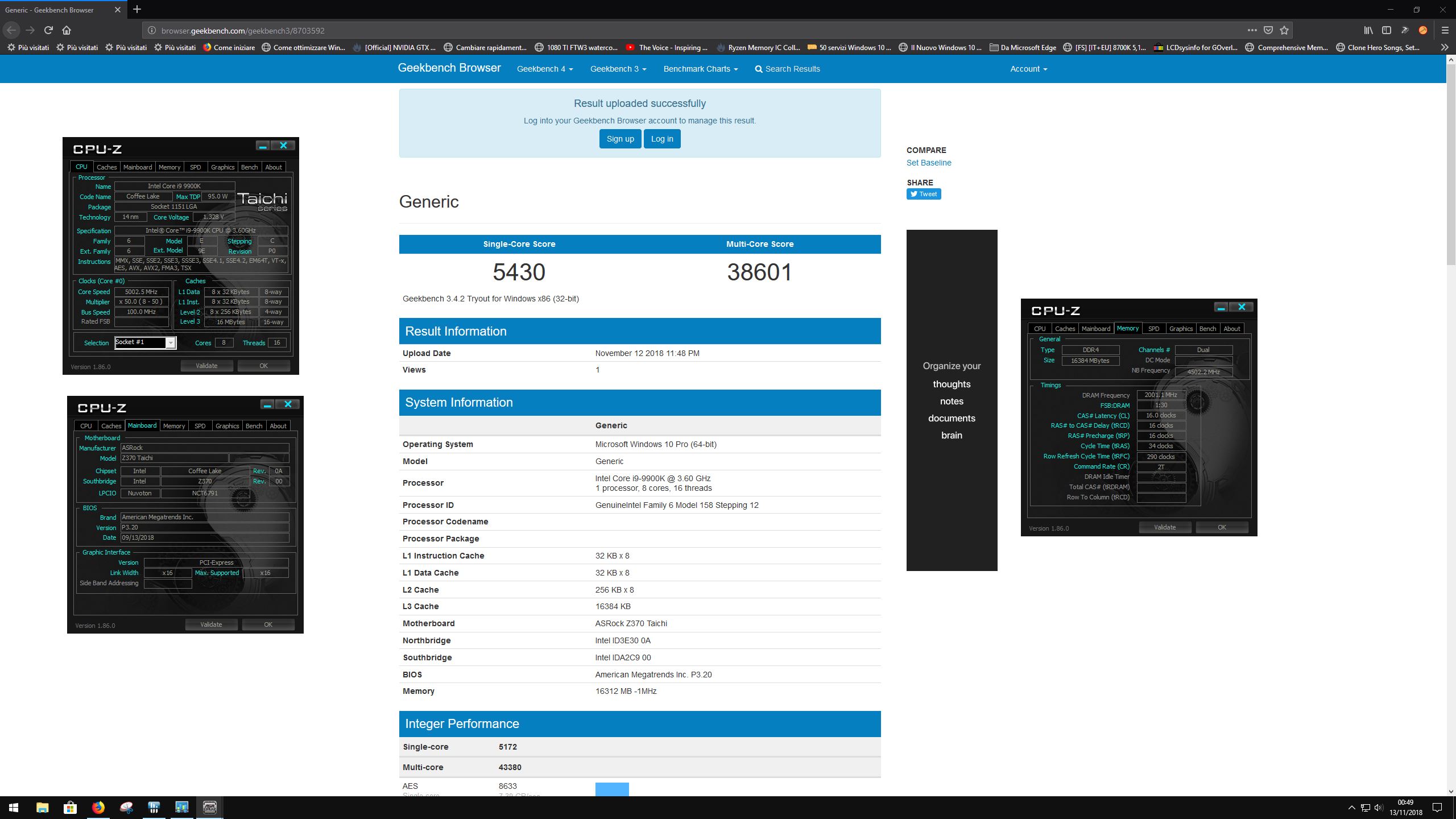Open Snipping Tool from taskbar

pos(126,807)
